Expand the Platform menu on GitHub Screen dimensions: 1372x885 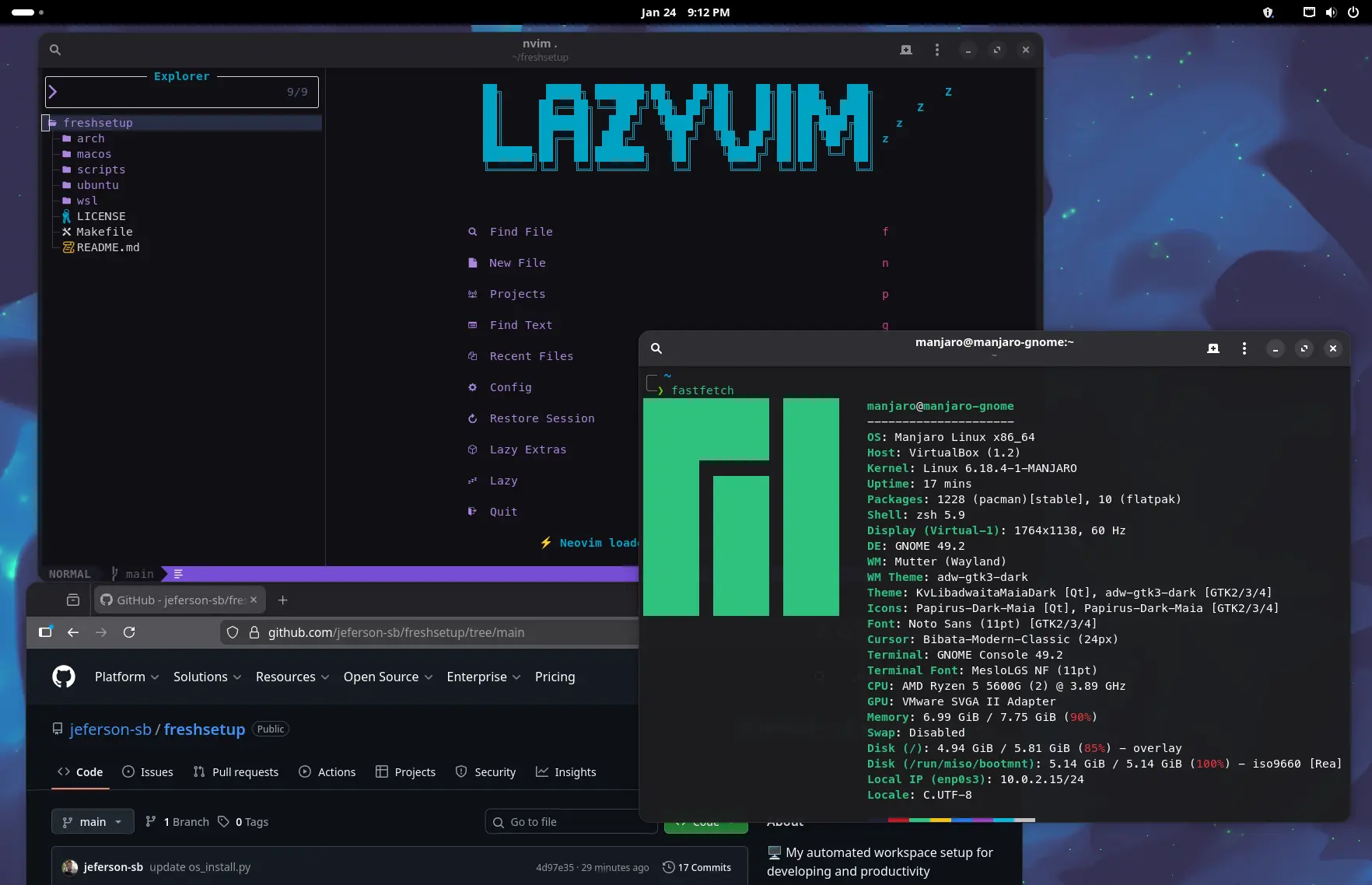pos(127,677)
